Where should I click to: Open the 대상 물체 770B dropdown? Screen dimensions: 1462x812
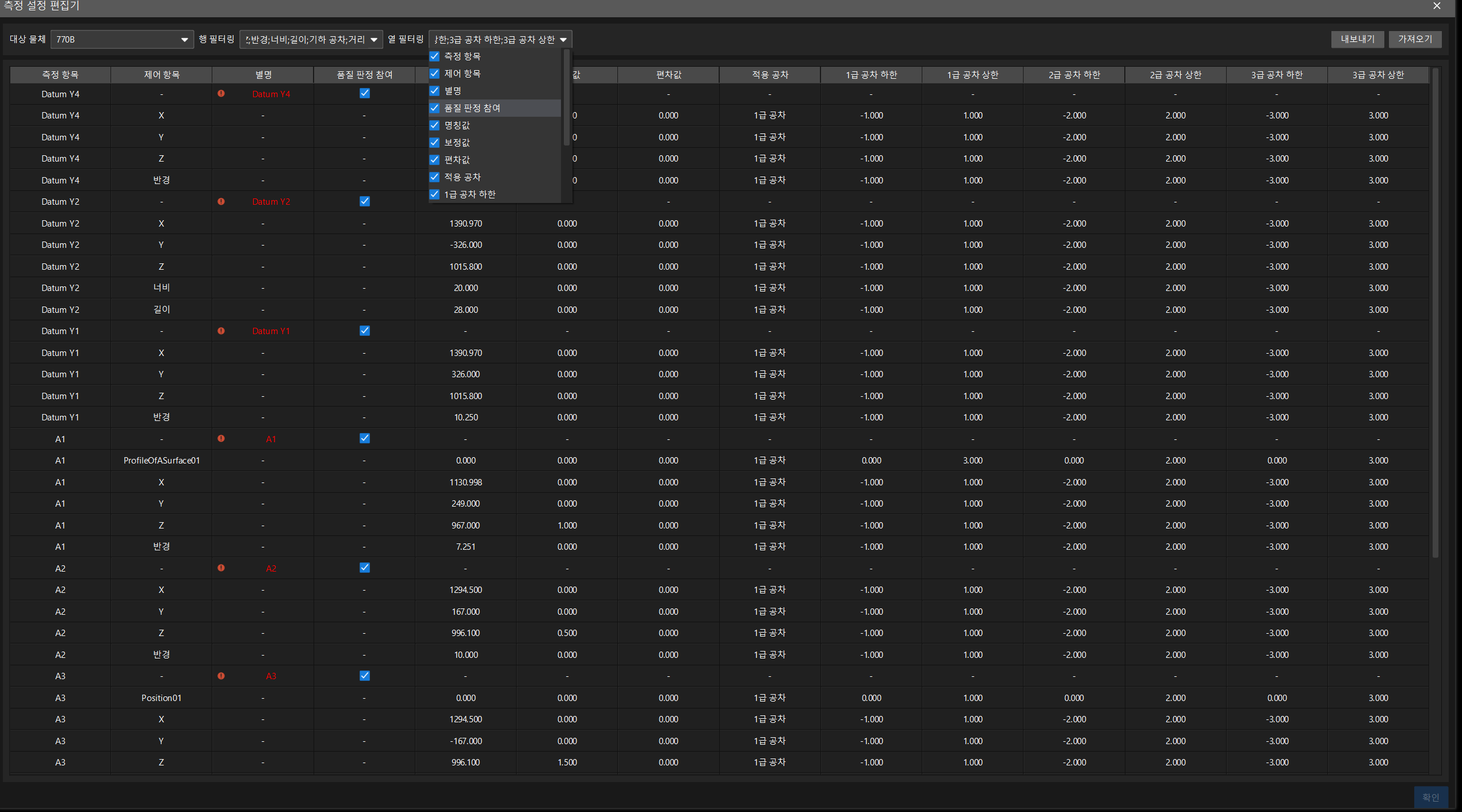point(122,40)
